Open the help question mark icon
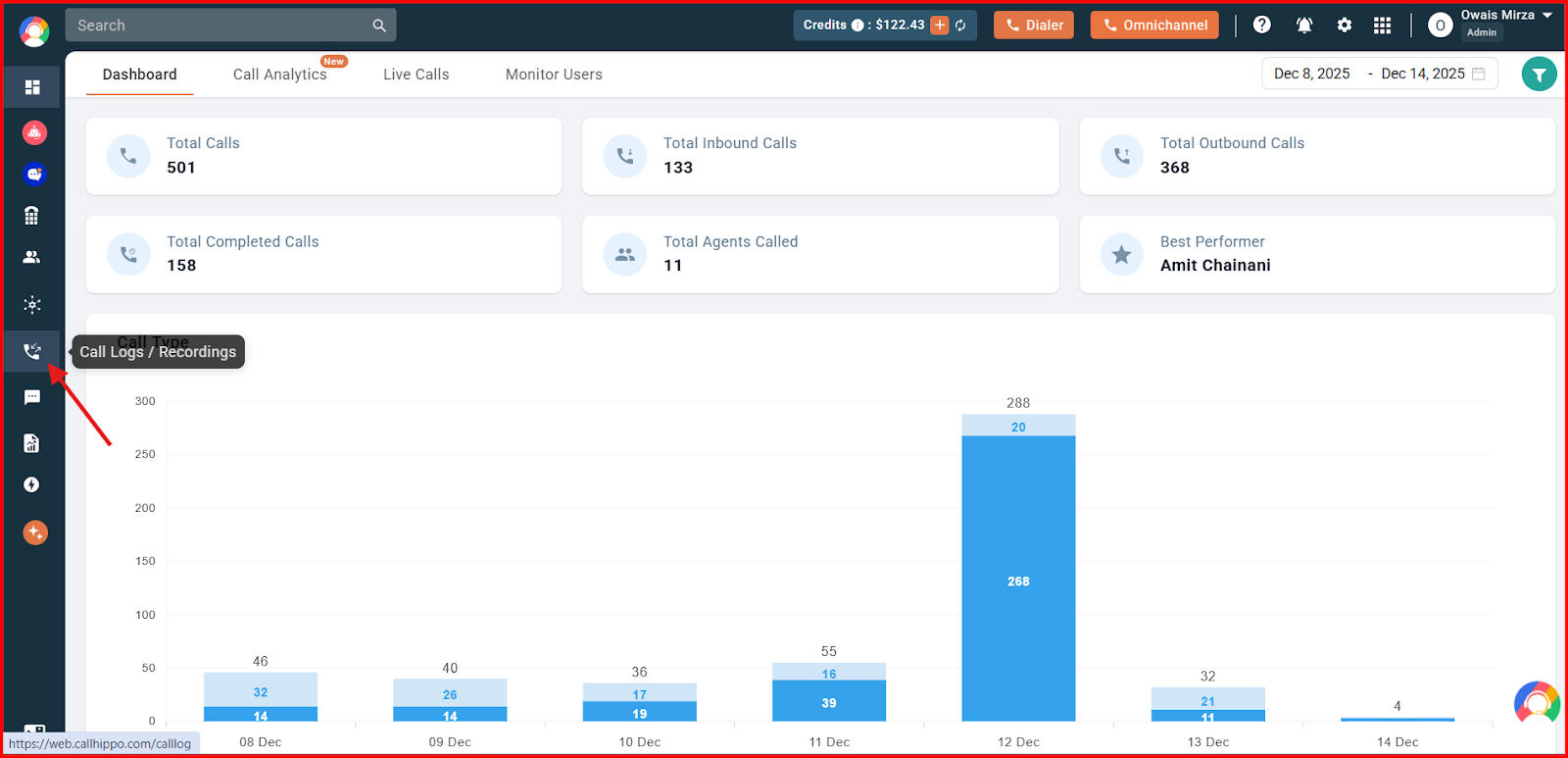This screenshot has width=1568, height=758. click(x=1262, y=25)
